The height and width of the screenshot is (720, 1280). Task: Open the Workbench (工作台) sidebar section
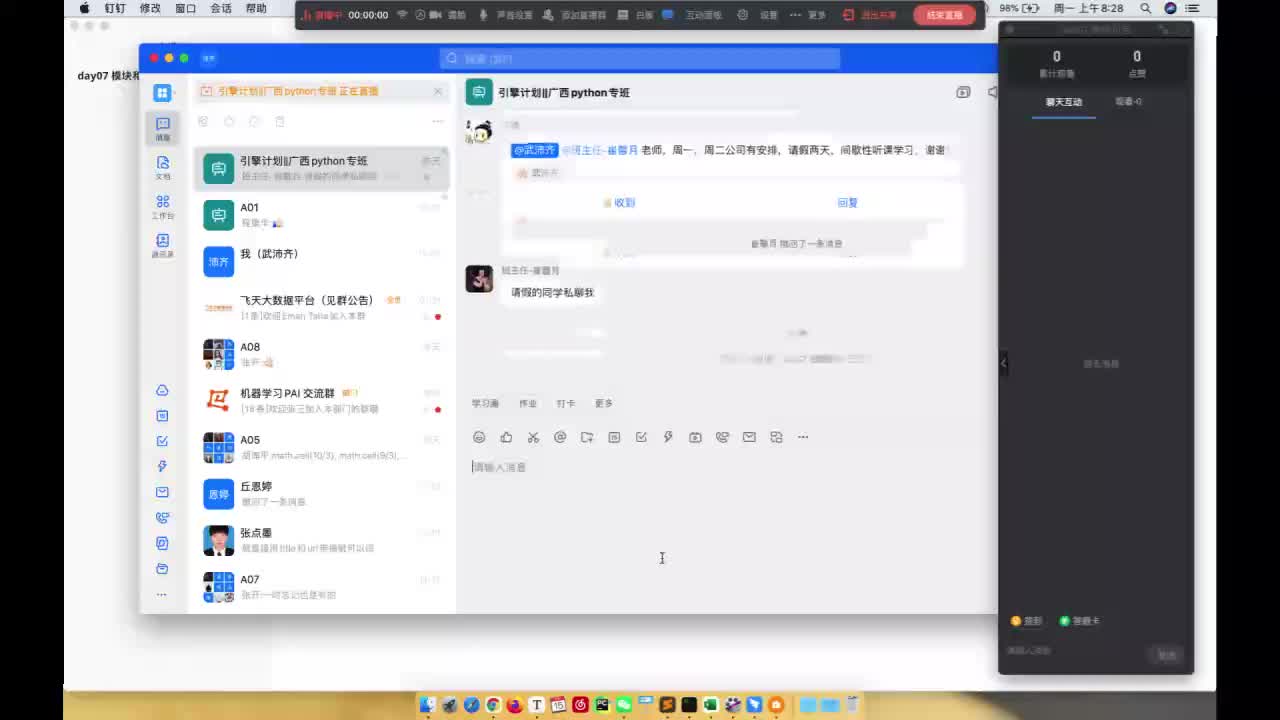click(x=163, y=206)
